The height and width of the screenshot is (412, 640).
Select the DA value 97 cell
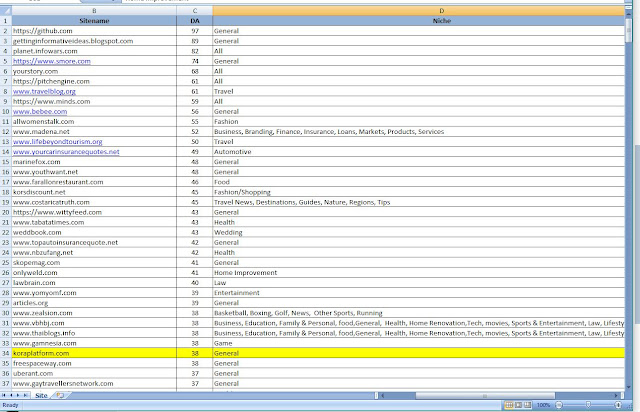pyautogui.click(x=195, y=31)
